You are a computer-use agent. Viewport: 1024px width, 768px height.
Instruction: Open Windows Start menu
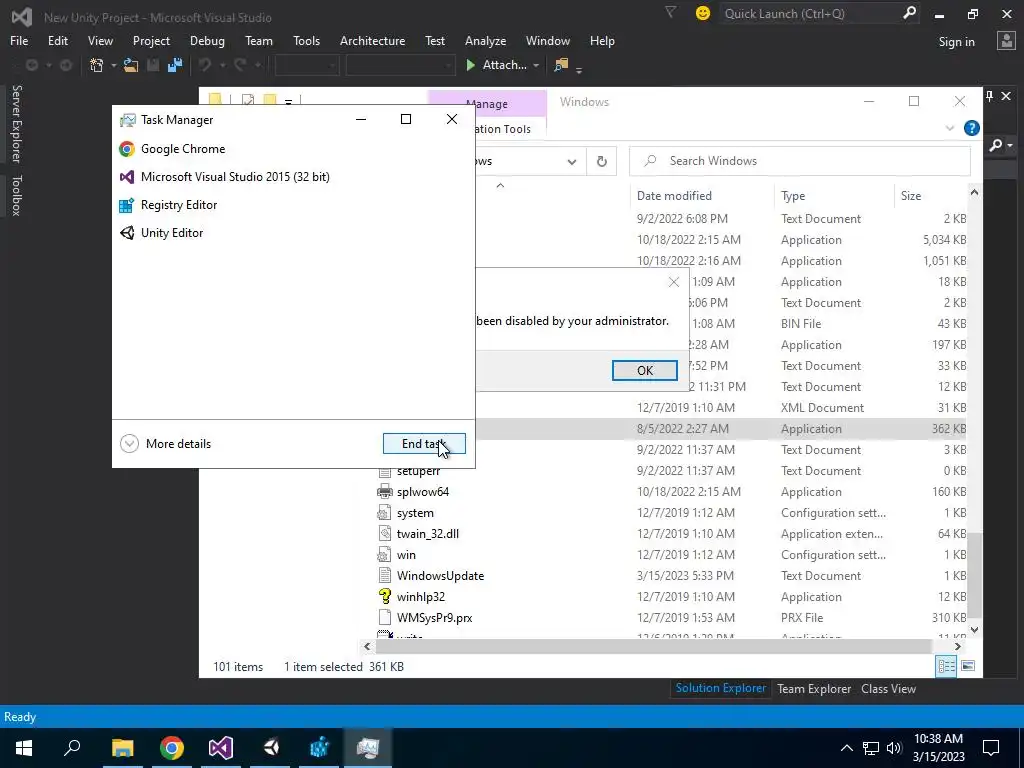click(x=24, y=748)
